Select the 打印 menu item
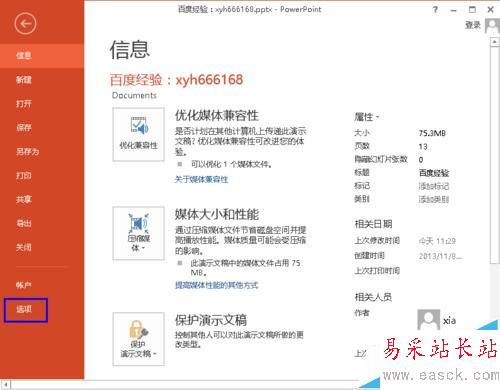Viewport: 500px width, 390px height. click(x=42, y=176)
